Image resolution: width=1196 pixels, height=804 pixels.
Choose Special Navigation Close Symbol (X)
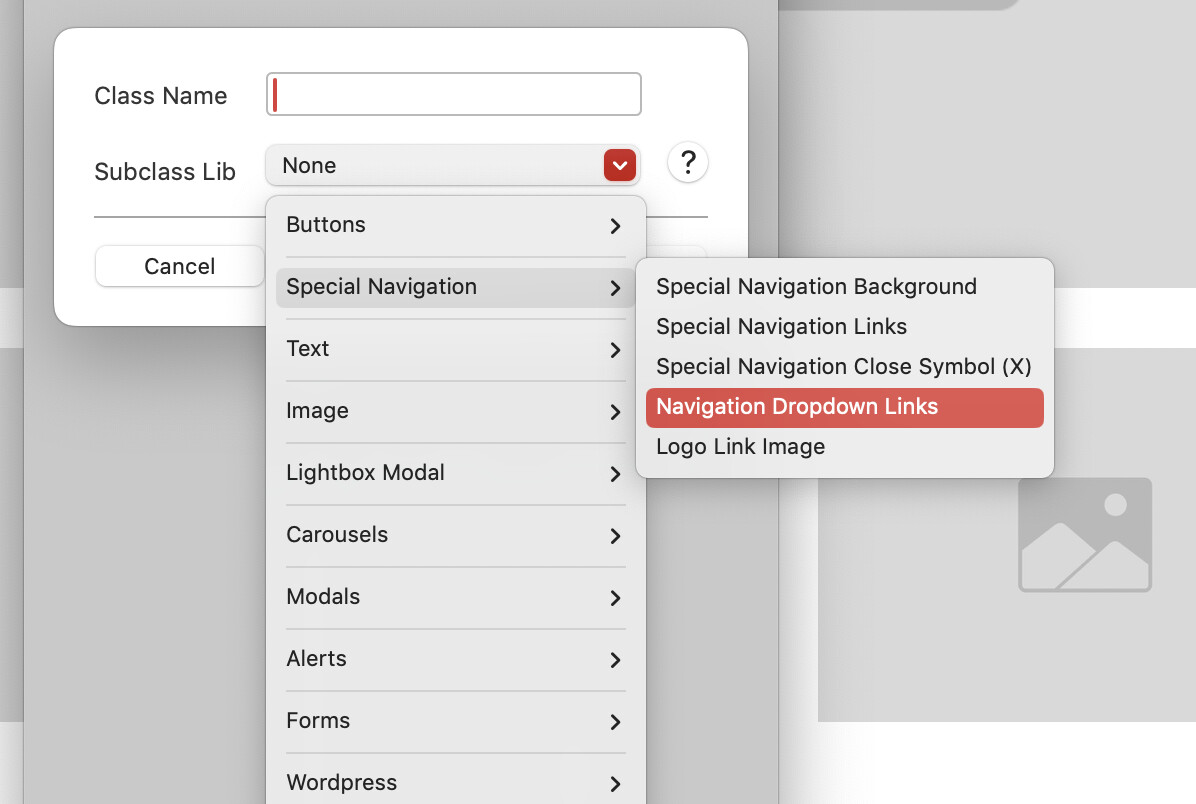click(x=843, y=367)
